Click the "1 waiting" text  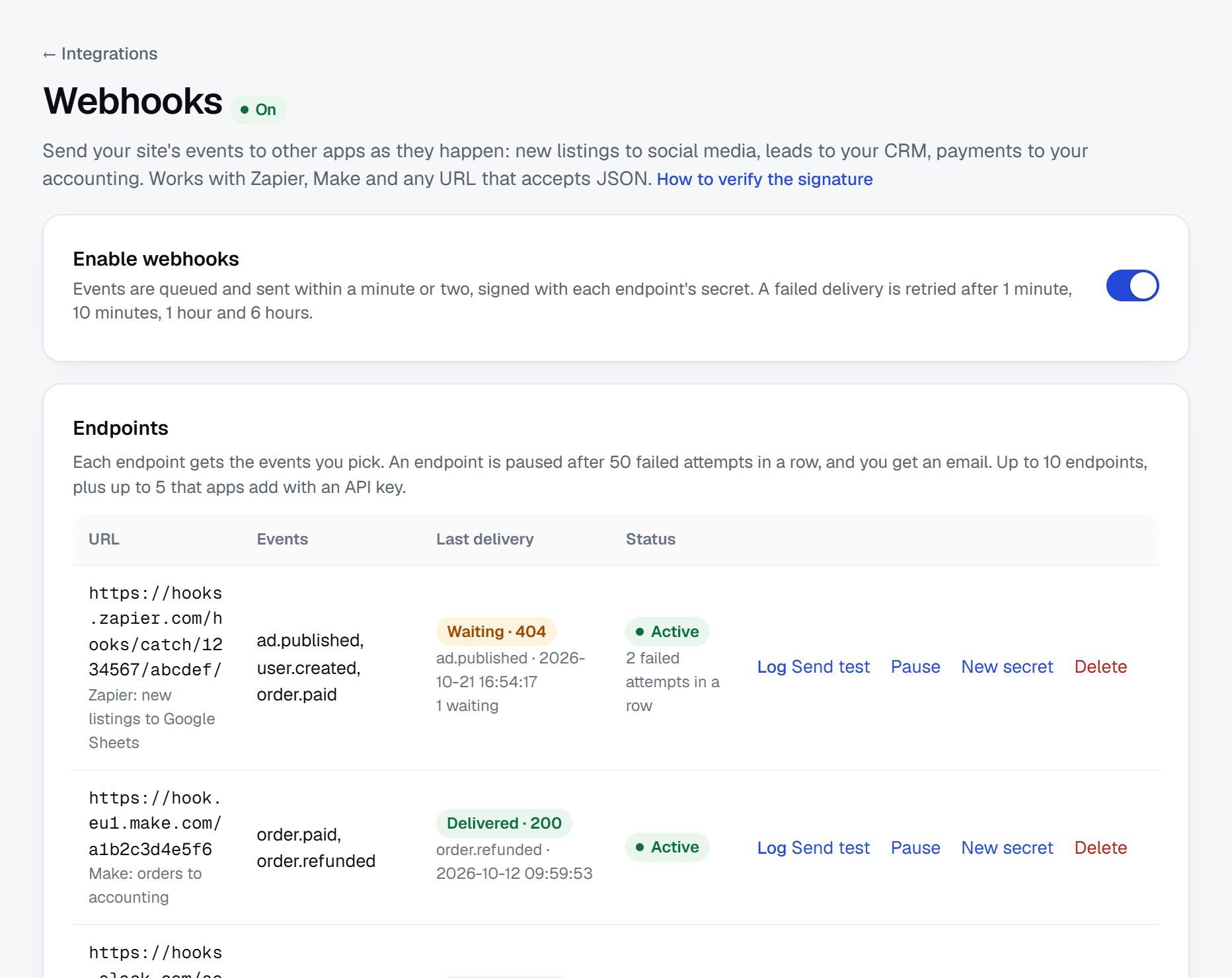[467, 706]
